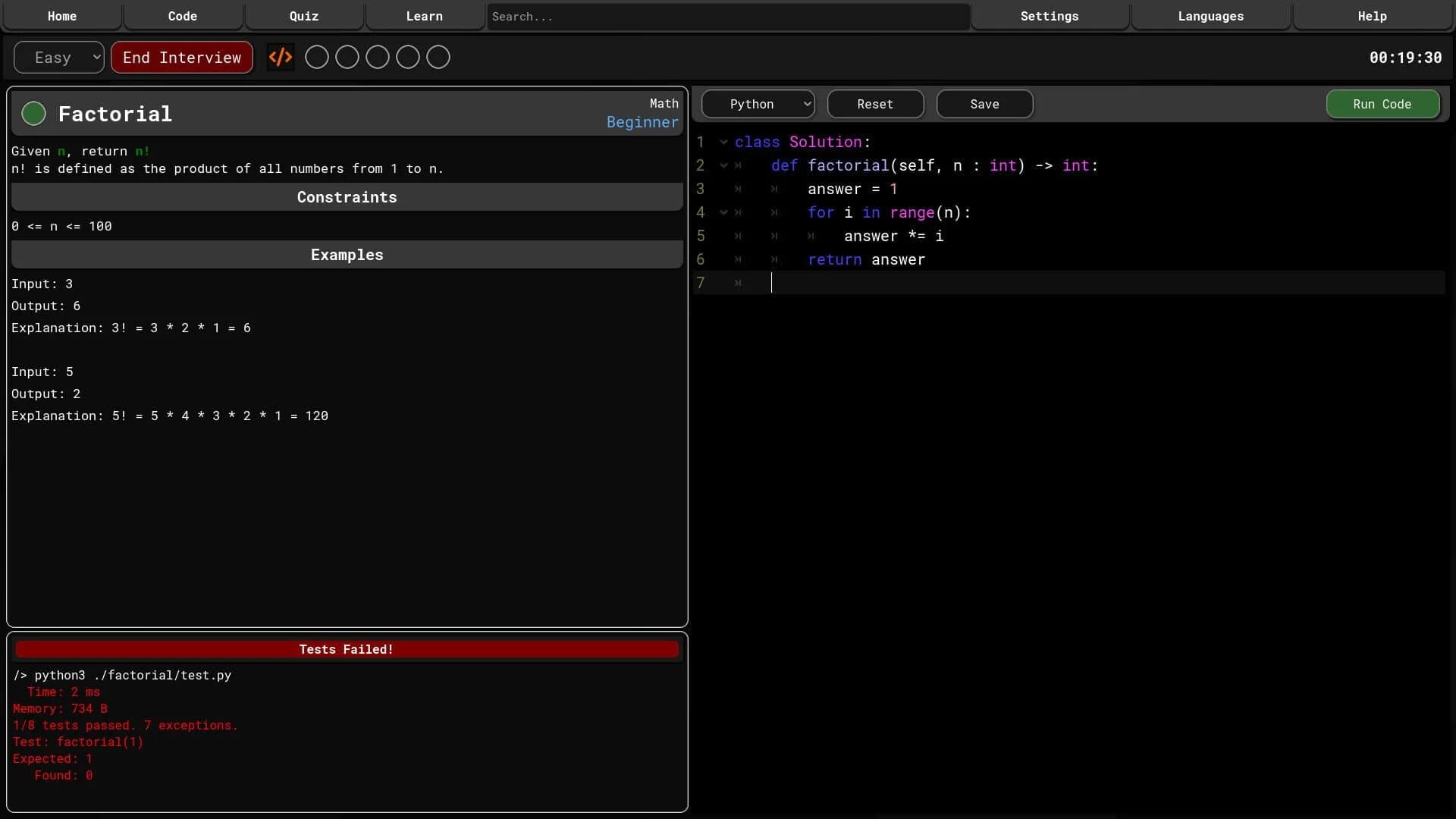
Task: Click the orange </> code editor icon
Action: [281, 57]
